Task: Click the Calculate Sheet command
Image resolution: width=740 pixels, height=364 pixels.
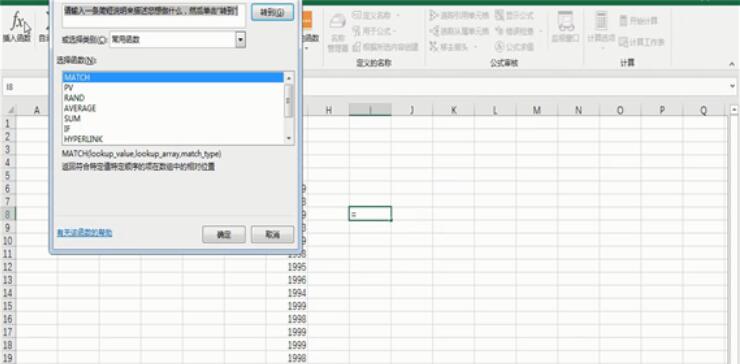Action: [x=642, y=42]
